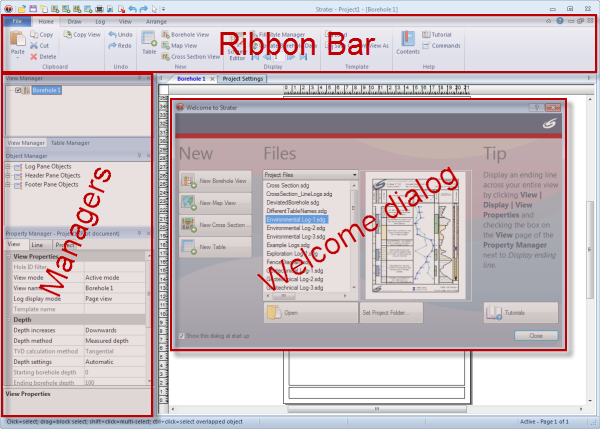Click Redo in the ribbon Undo group
Viewport: 600px width, 429px height.
click(x=120, y=46)
